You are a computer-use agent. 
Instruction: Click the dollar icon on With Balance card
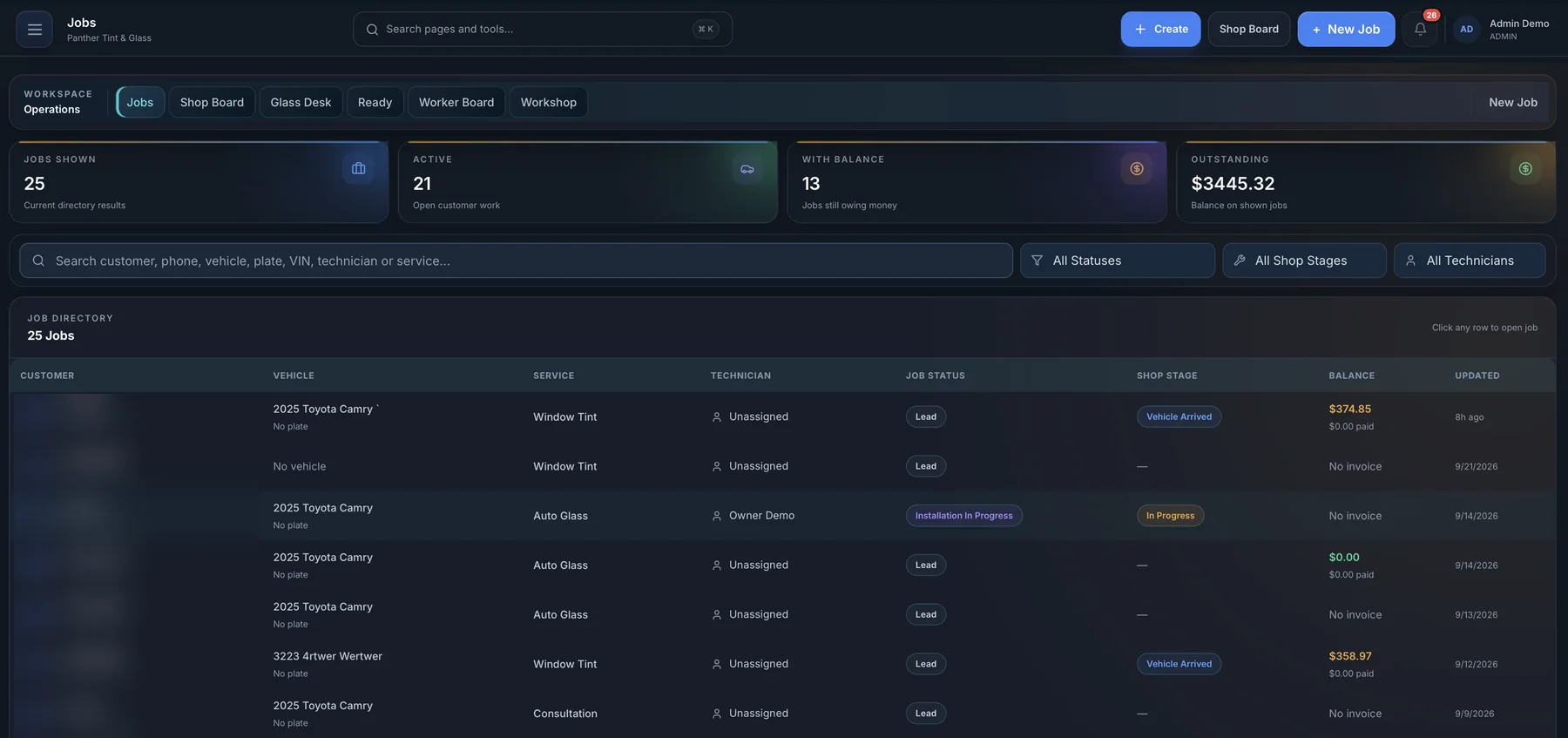1137,168
